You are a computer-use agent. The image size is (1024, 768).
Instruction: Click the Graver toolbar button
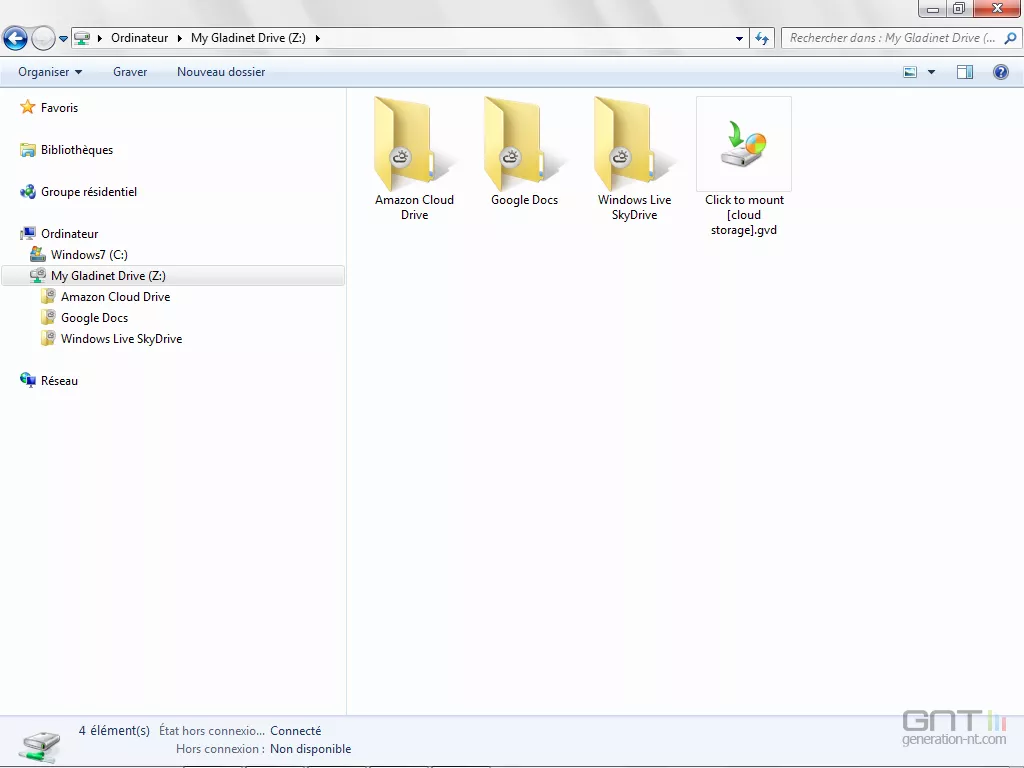[x=130, y=72]
